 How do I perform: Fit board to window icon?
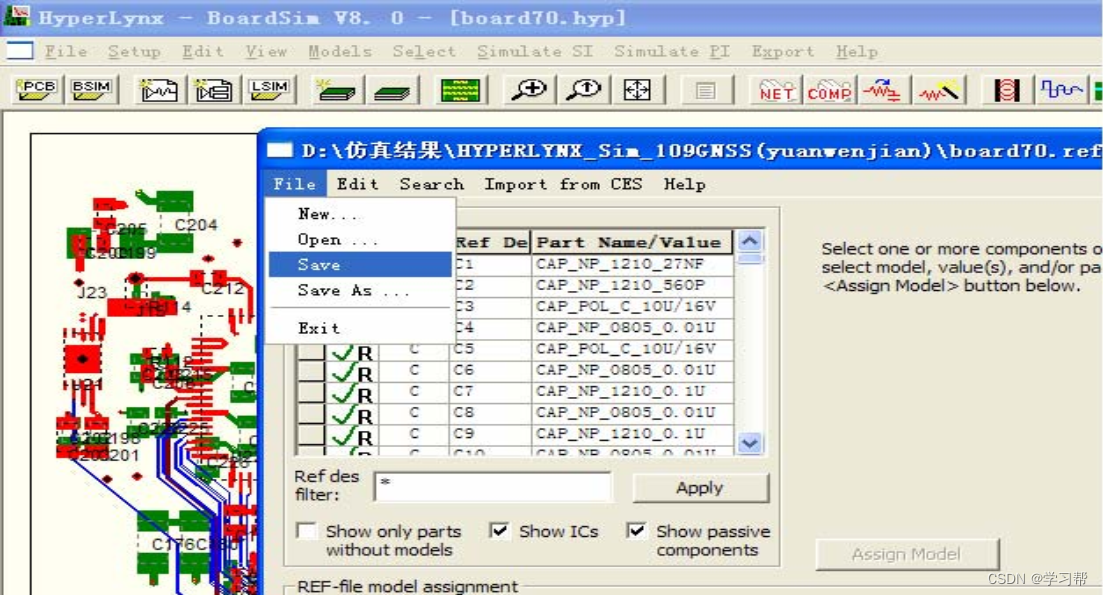(637, 90)
